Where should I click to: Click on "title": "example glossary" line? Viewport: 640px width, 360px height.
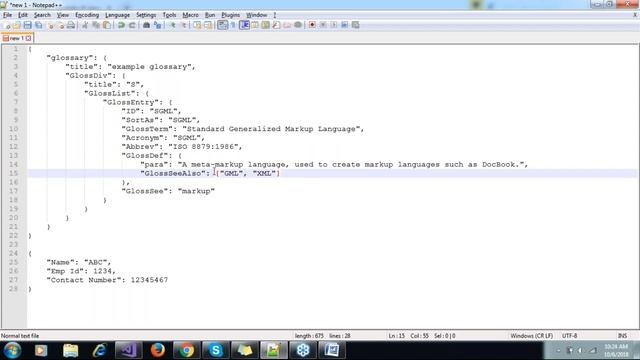pyautogui.click(x=130, y=67)
